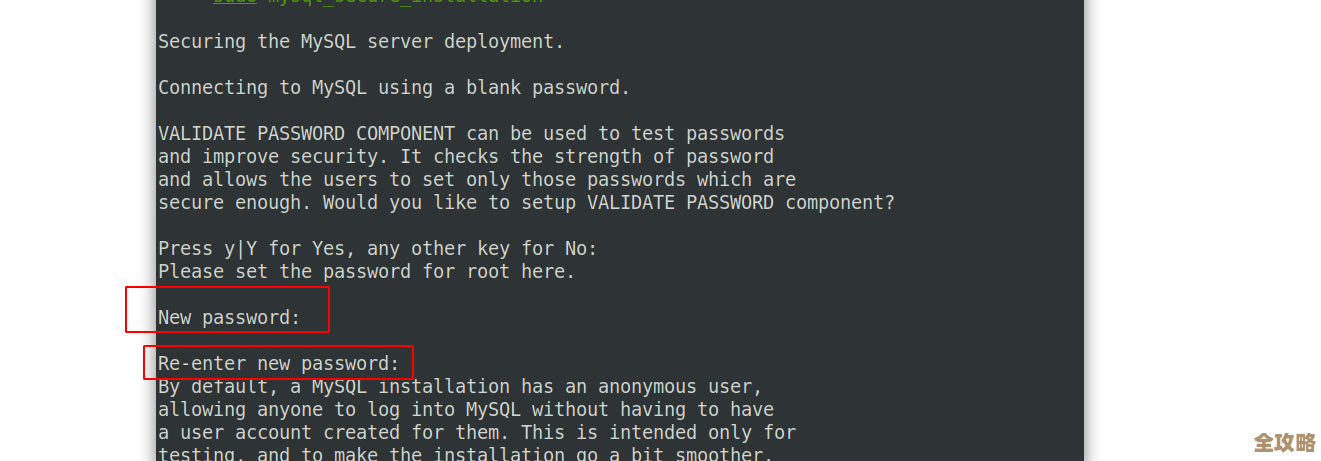The height and width of the screenshot is (461, 1321).
Task: Click the 全攻略 watermark logo
Action: pyautogui.click(x=1284, y=443)
